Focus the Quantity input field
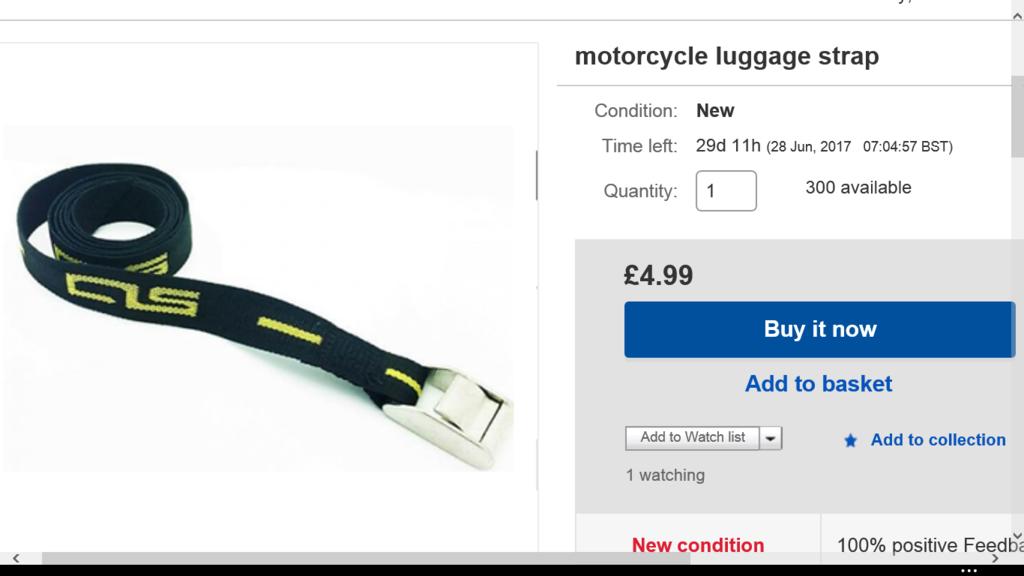Image resolution: width=1024 pixels, height=576 pixels. [726, 191]
